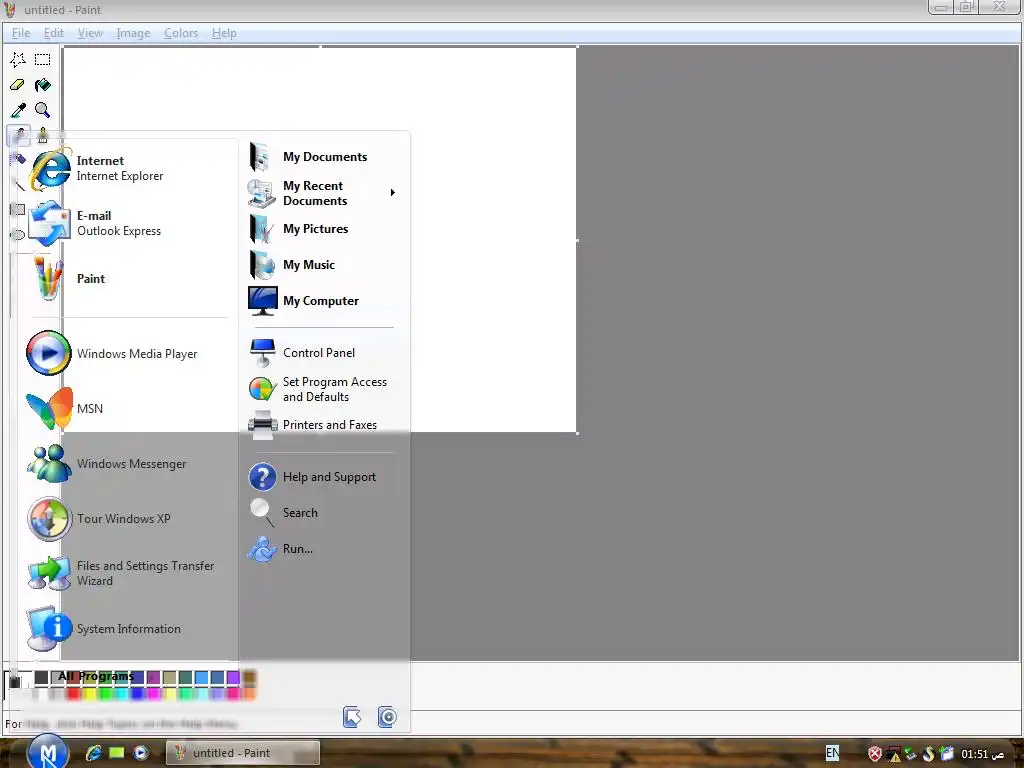Click untitled - Paint taskbar button
This screenshot has height=768, width=1024.
point(242,753)
